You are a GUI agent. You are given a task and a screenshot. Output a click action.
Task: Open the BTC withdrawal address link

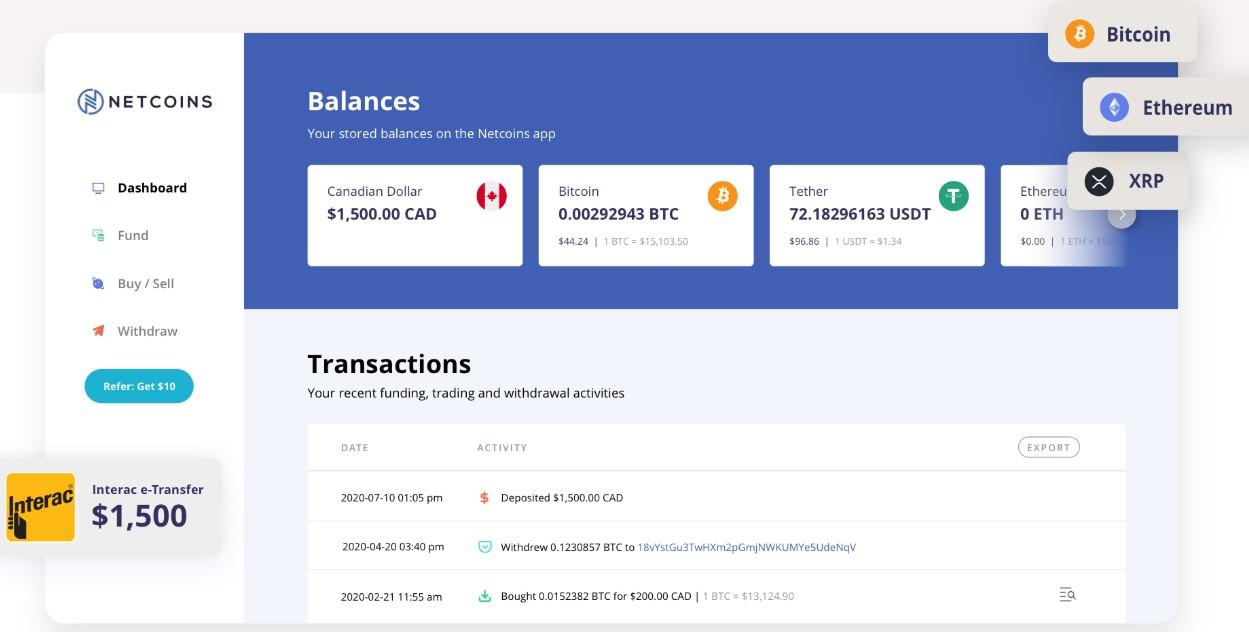click(746, 547)
